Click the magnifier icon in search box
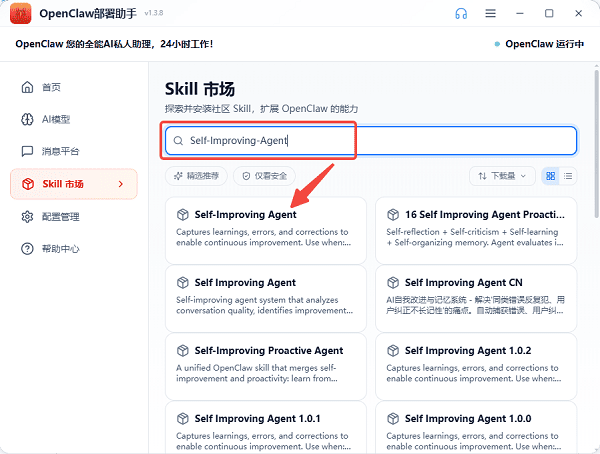The width and height of the screenshot is (600, 454). (x=178, y=141)
